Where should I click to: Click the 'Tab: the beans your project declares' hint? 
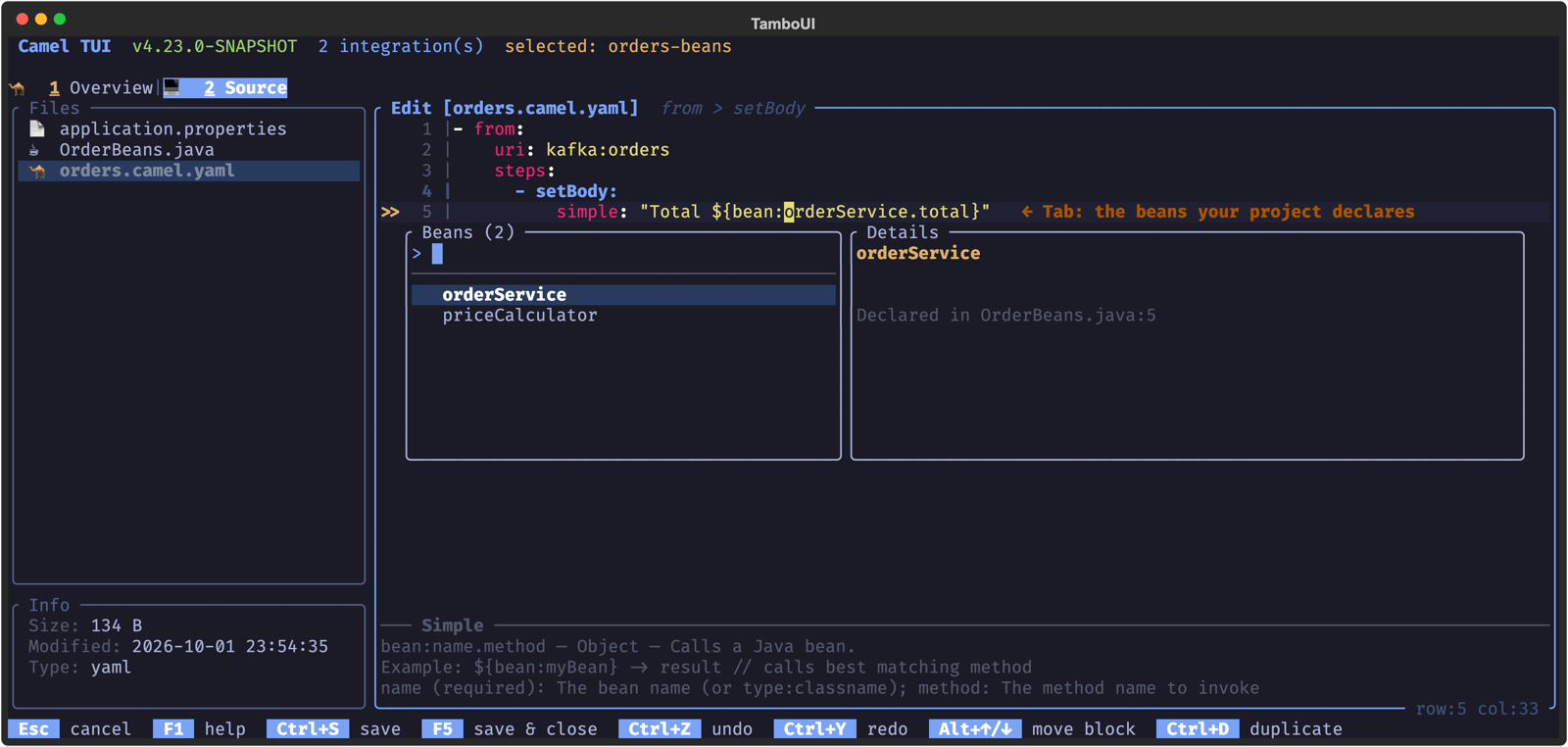pos(1218,212)
